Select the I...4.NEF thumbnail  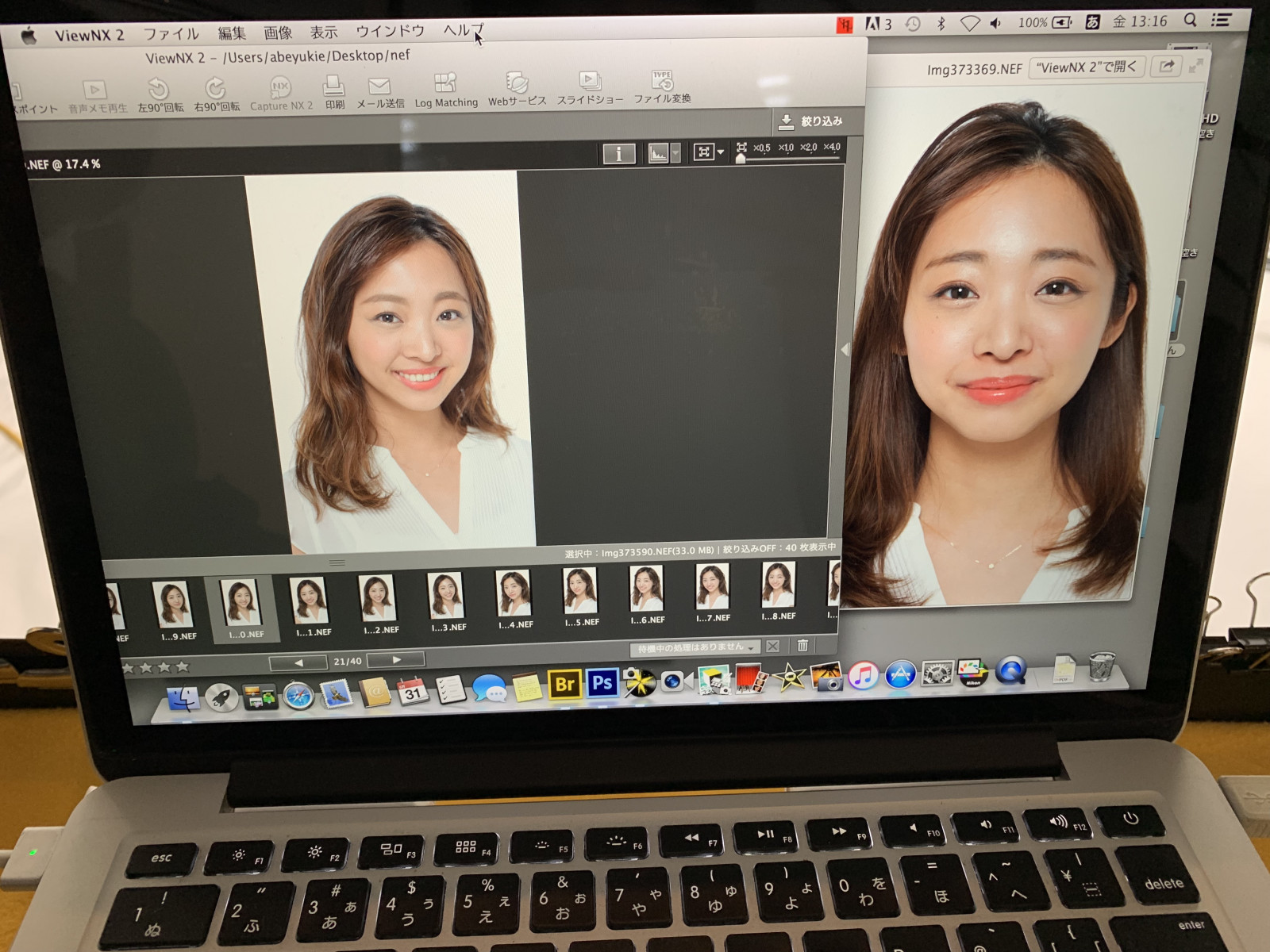click(514, 598)
